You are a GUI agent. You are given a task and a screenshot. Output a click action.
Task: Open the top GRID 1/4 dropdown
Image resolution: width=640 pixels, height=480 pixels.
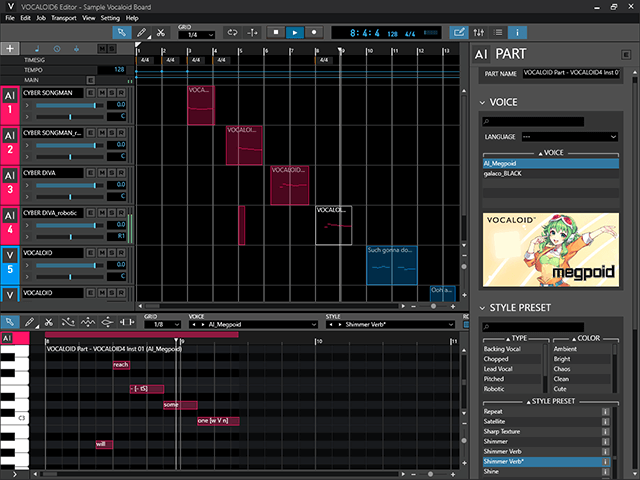[196, 35]
